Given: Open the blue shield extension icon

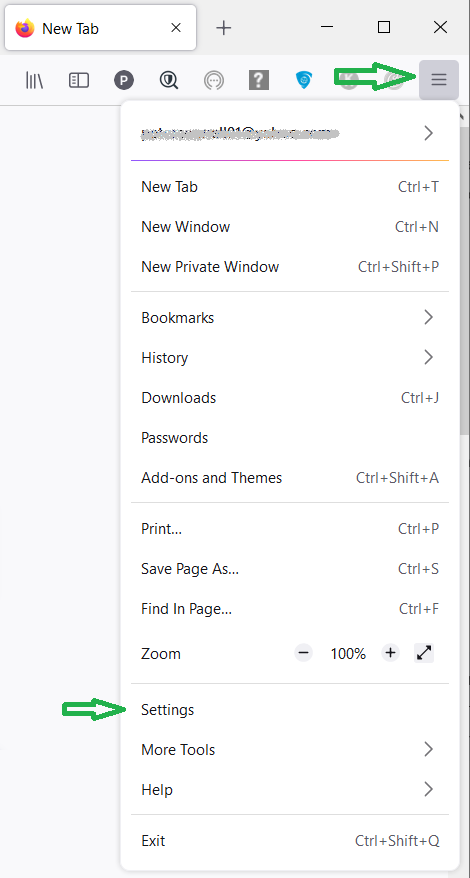Looking at the screenshot, I should (x=304, y=80).
